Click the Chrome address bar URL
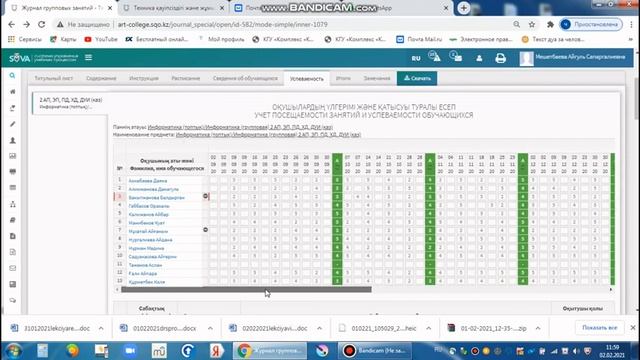This screenshot has height=360, width=640. 222,24
